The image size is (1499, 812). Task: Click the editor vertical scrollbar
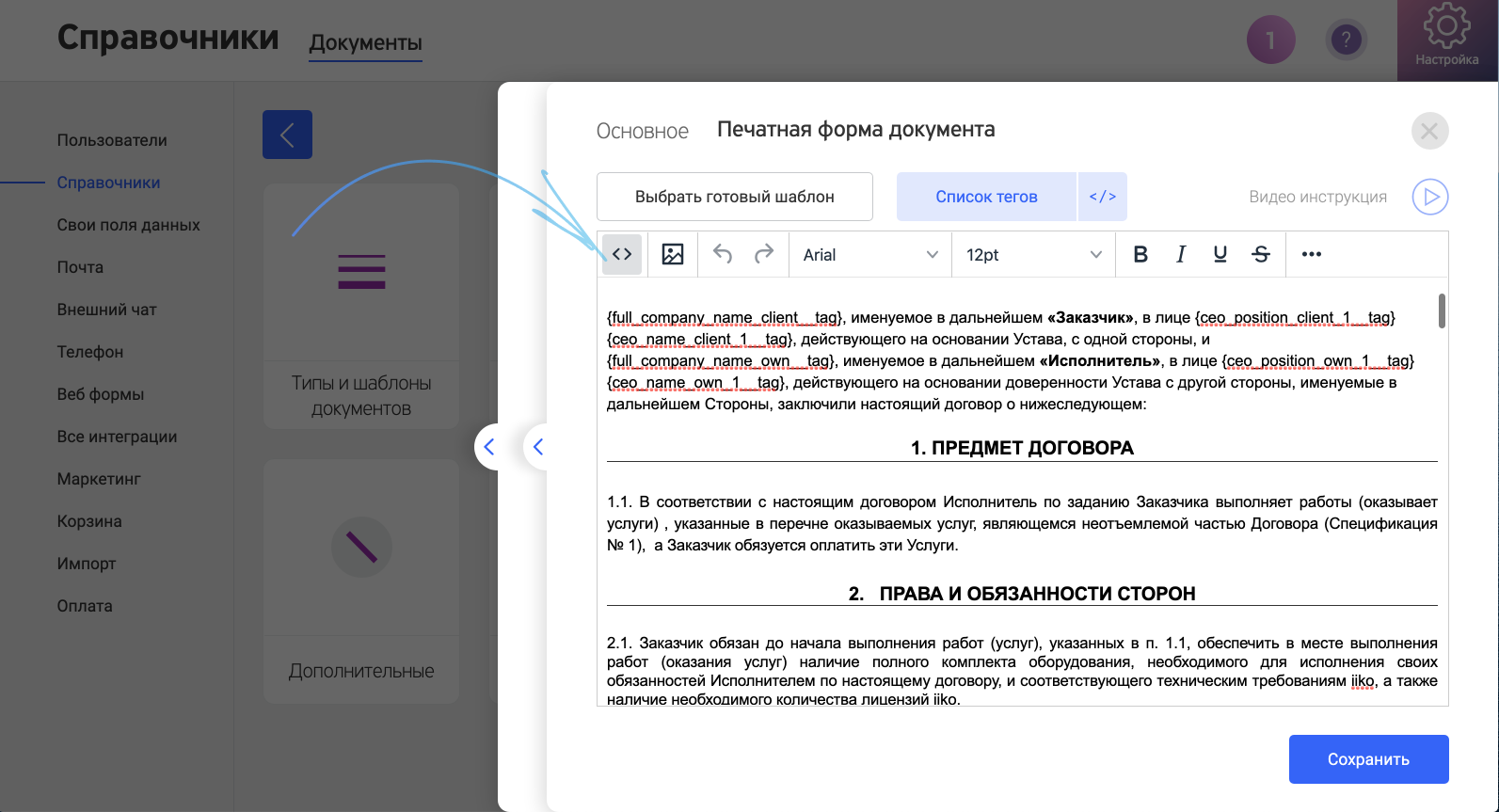click(1442, 310)
